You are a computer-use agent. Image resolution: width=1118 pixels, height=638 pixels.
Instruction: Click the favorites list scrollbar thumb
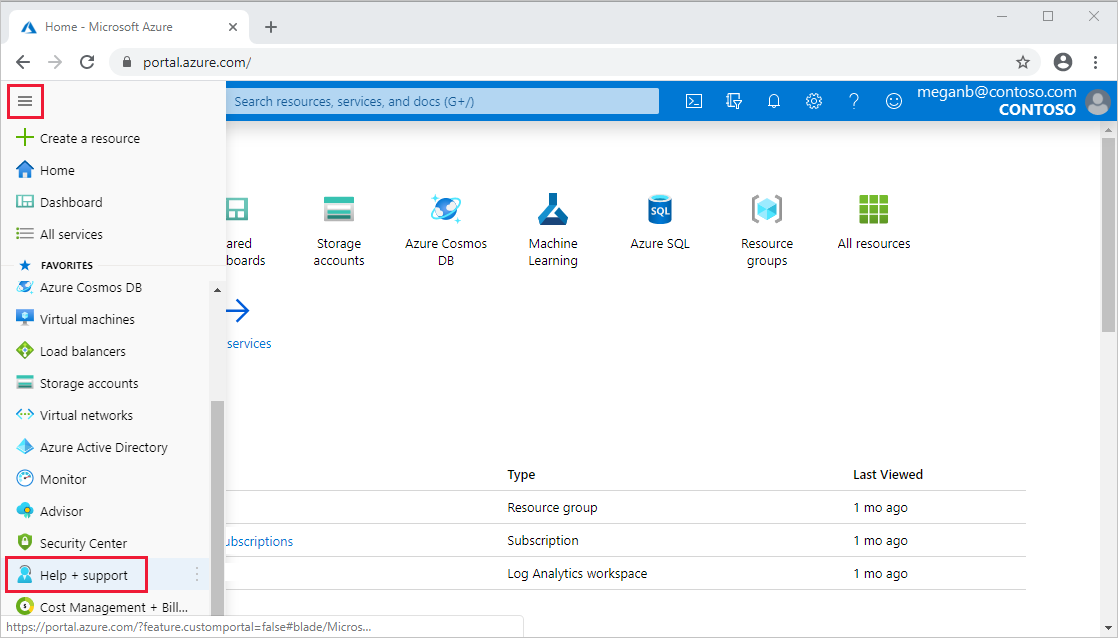[x=217, y=508]
